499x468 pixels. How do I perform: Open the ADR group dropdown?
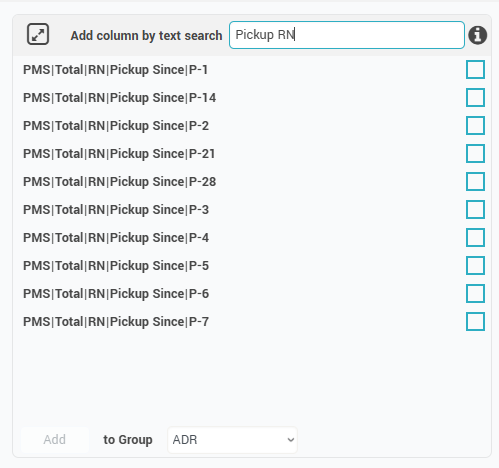coord(232,440)
